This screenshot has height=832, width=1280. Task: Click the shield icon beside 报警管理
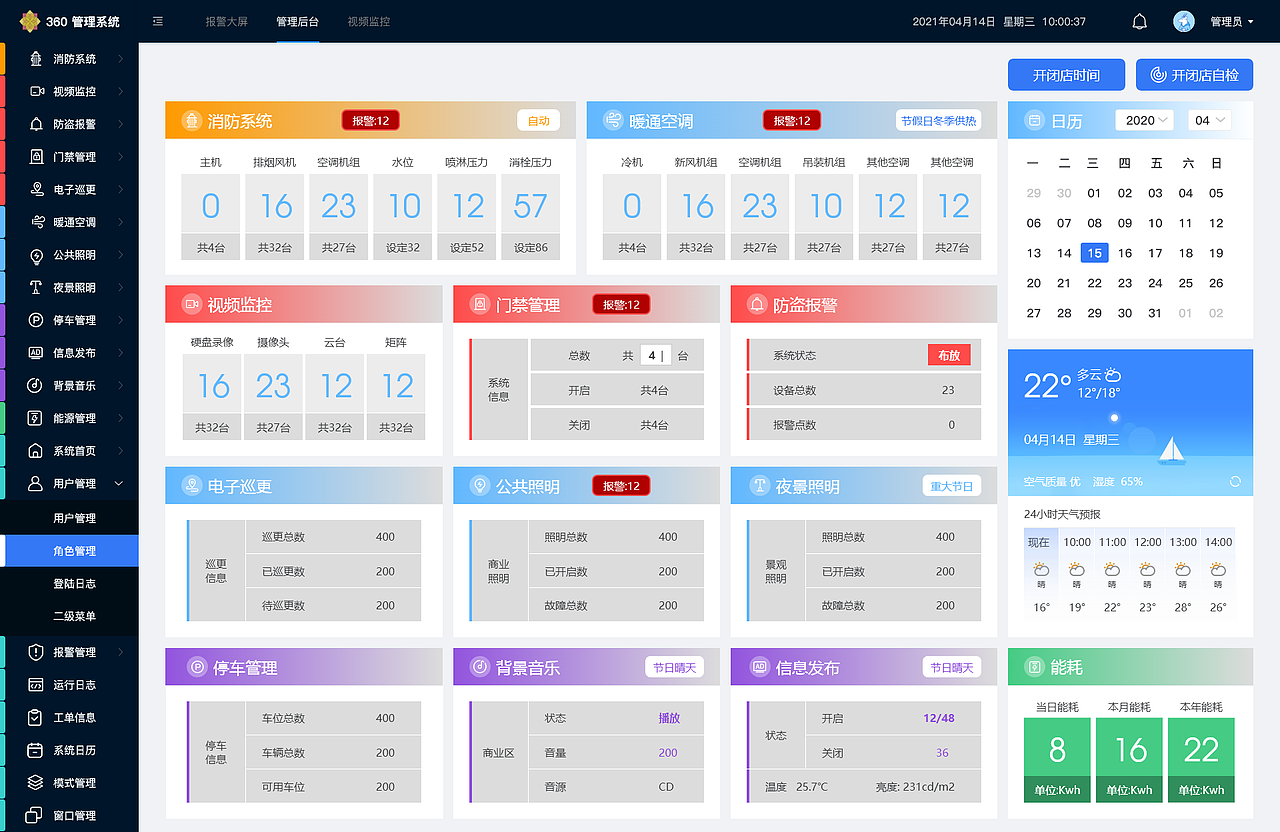click(36, 652)
